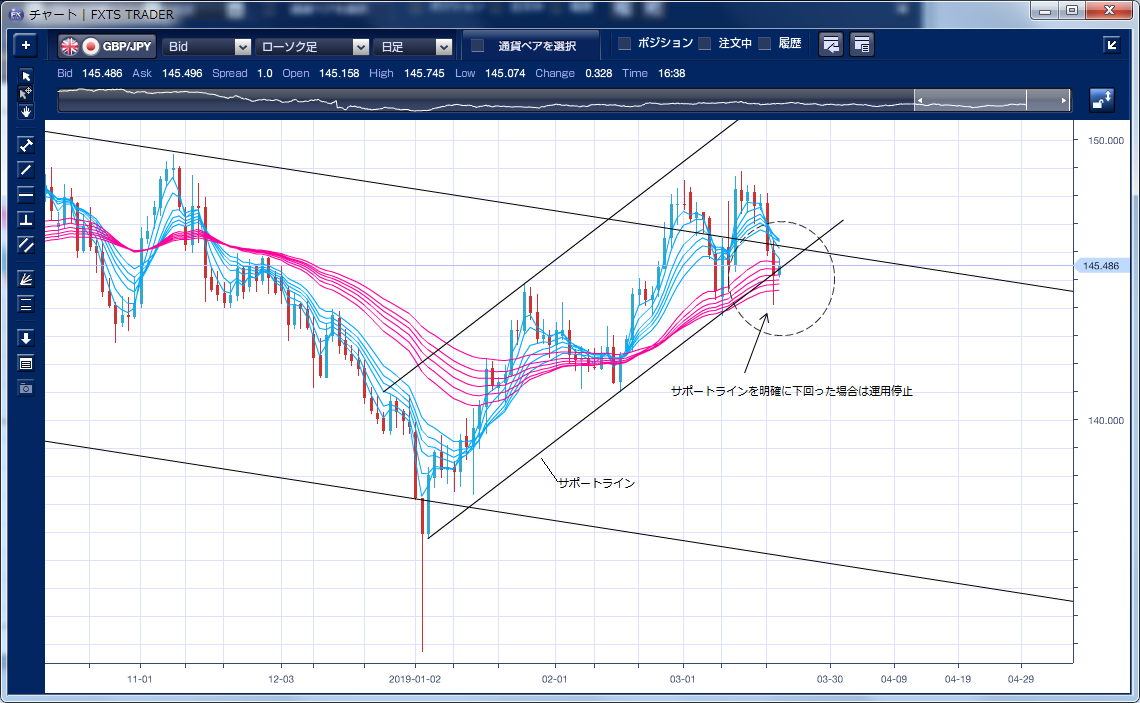Select the parallel channel line tool
The image size is (1140, 703).
[x=25, y=245]
